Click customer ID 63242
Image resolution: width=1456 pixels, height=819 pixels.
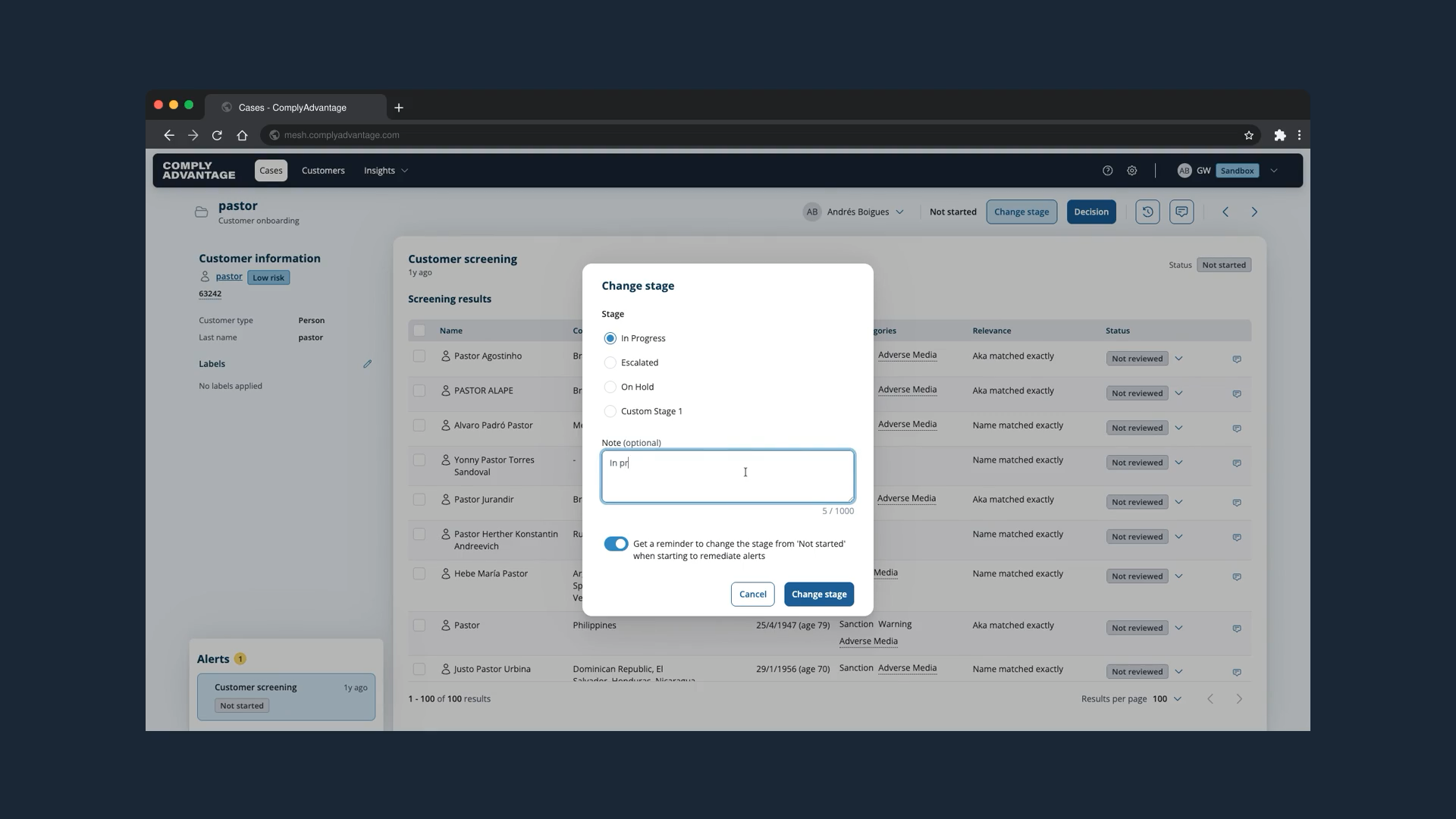210,294
